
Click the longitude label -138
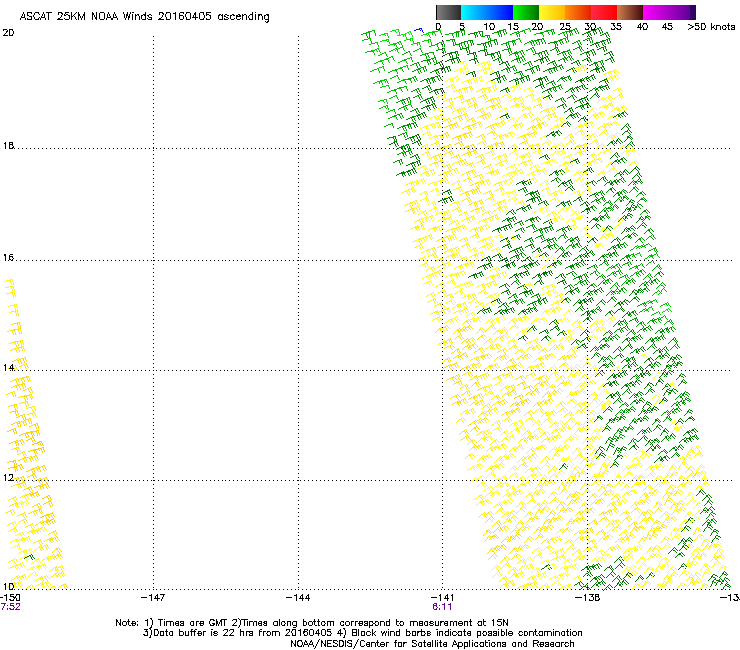[x=587, y=598]
